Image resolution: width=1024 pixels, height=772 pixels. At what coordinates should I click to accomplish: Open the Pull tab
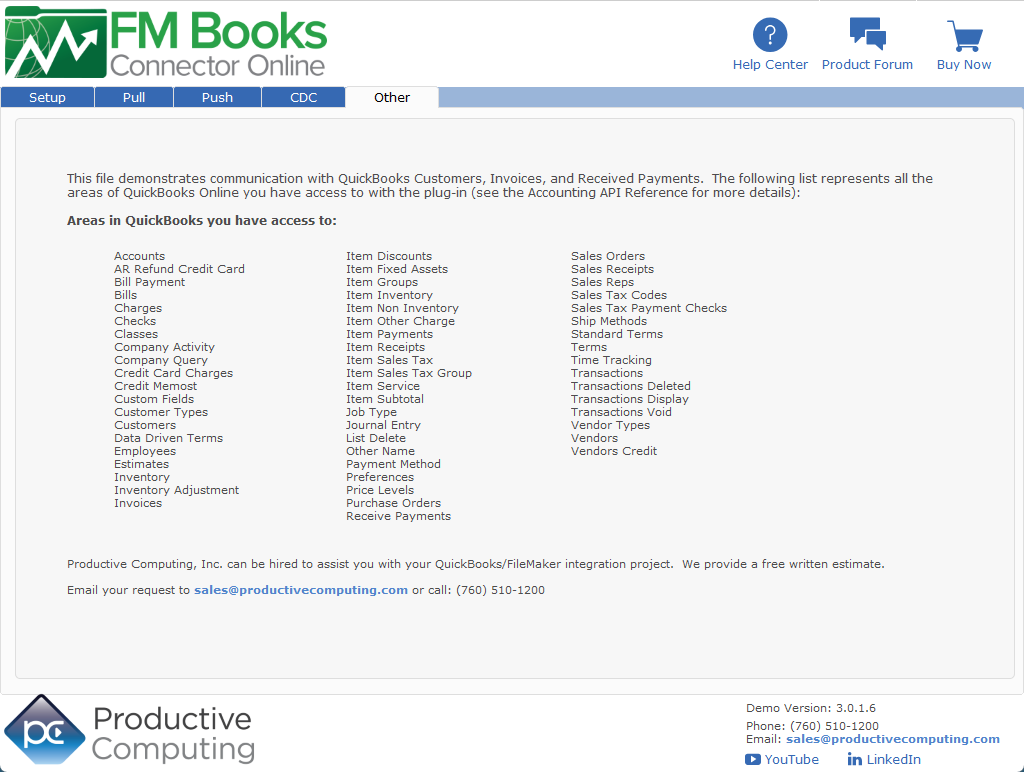(134, 97)
